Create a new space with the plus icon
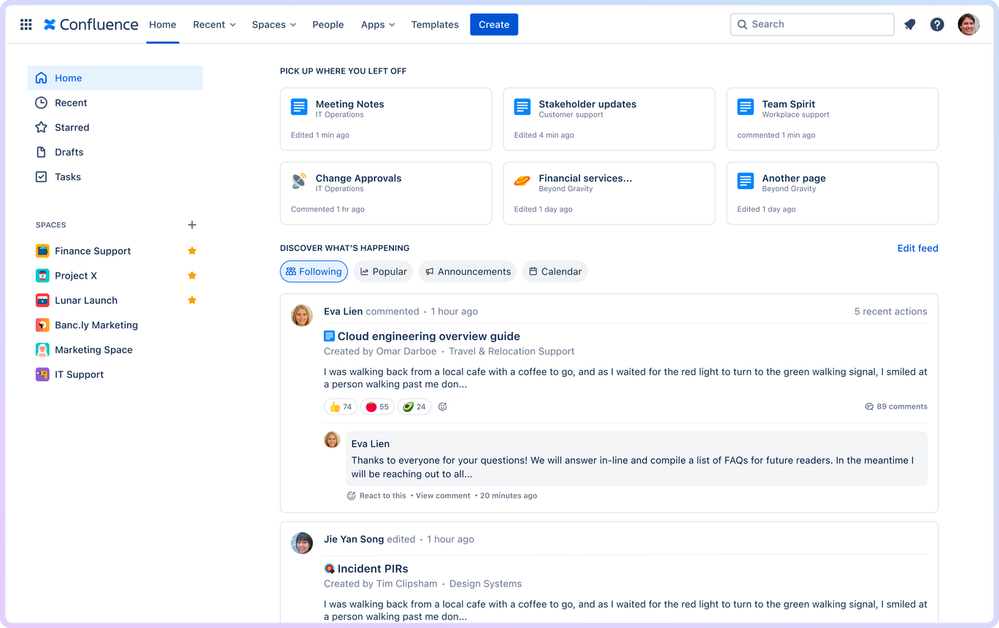The height and width of the screenshot is (628, 999). (x=191, y=225)
